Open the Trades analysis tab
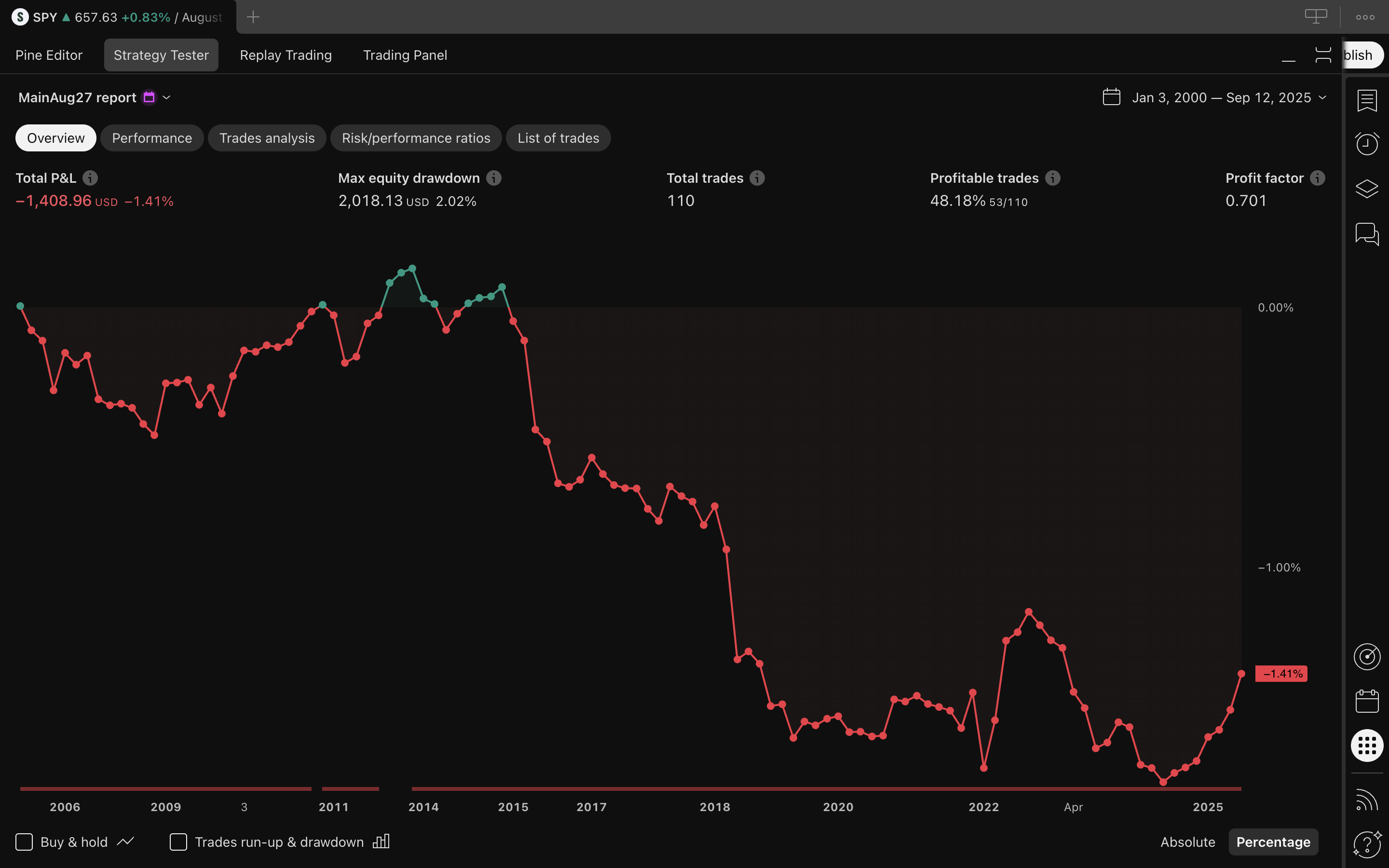The width and height of the screenshot is (1389, 868). pos(267,138)
